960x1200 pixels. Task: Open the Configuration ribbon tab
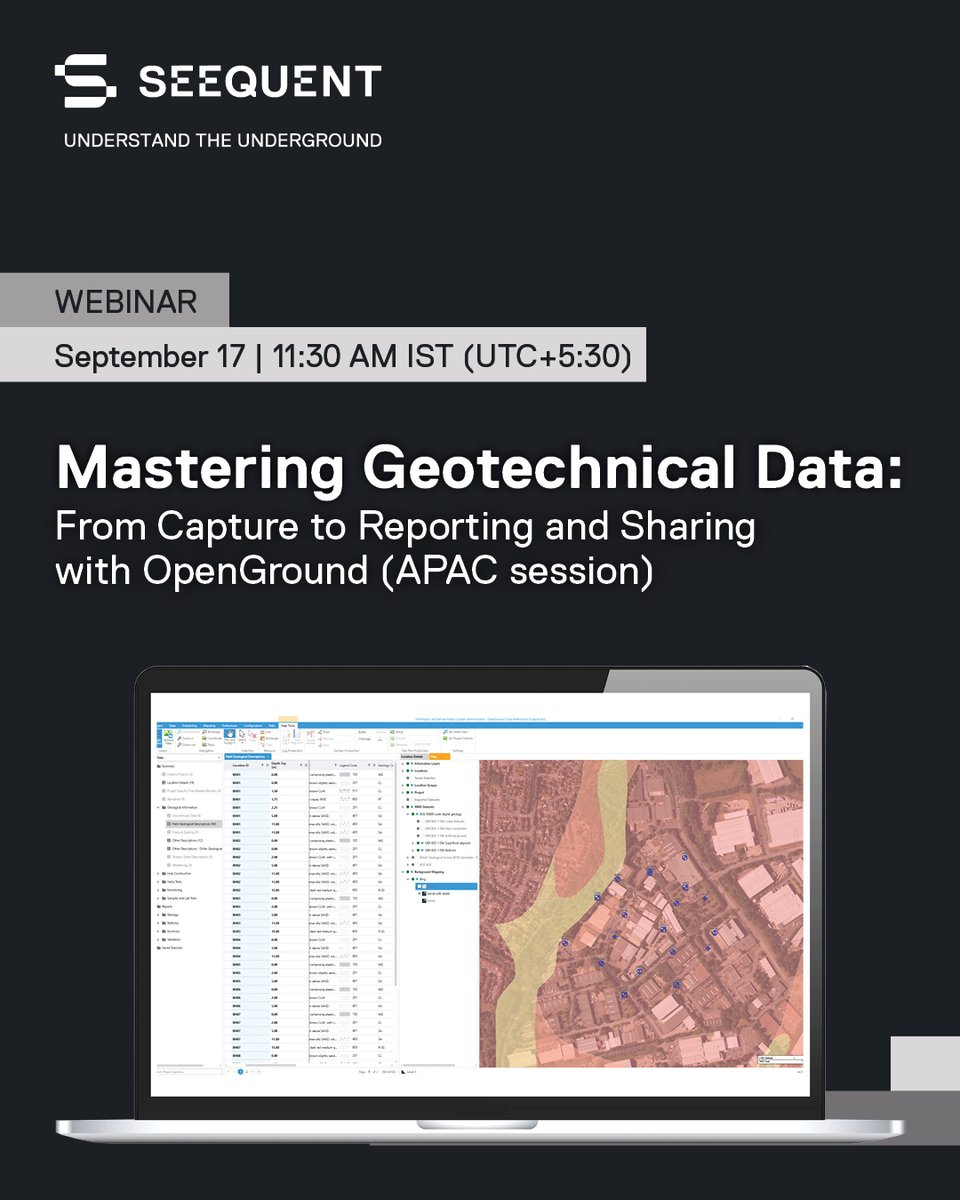[252, 726]
